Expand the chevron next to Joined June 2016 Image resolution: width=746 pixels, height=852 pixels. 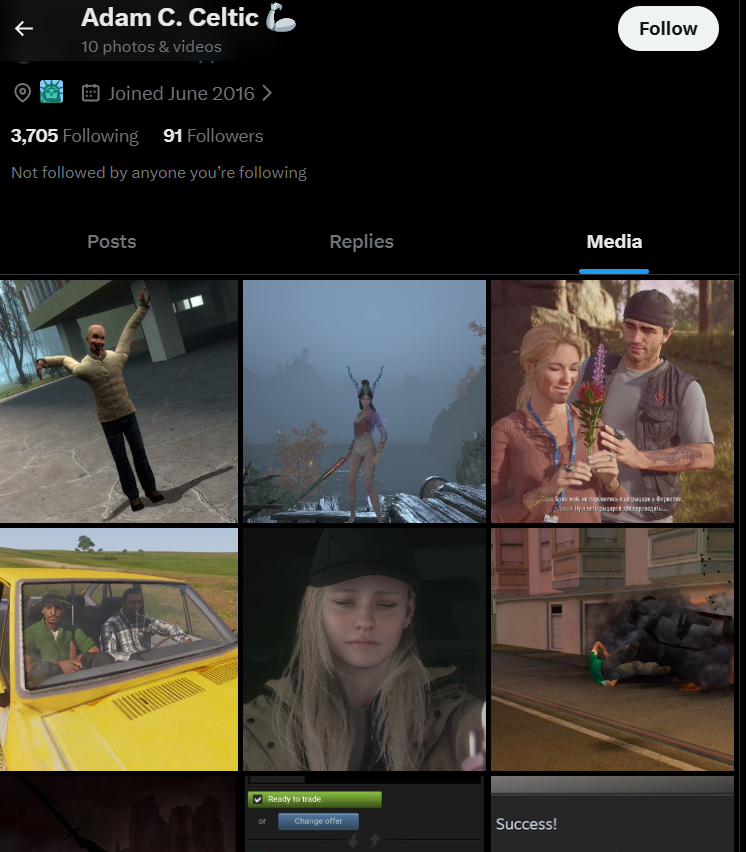click(267, 93)
